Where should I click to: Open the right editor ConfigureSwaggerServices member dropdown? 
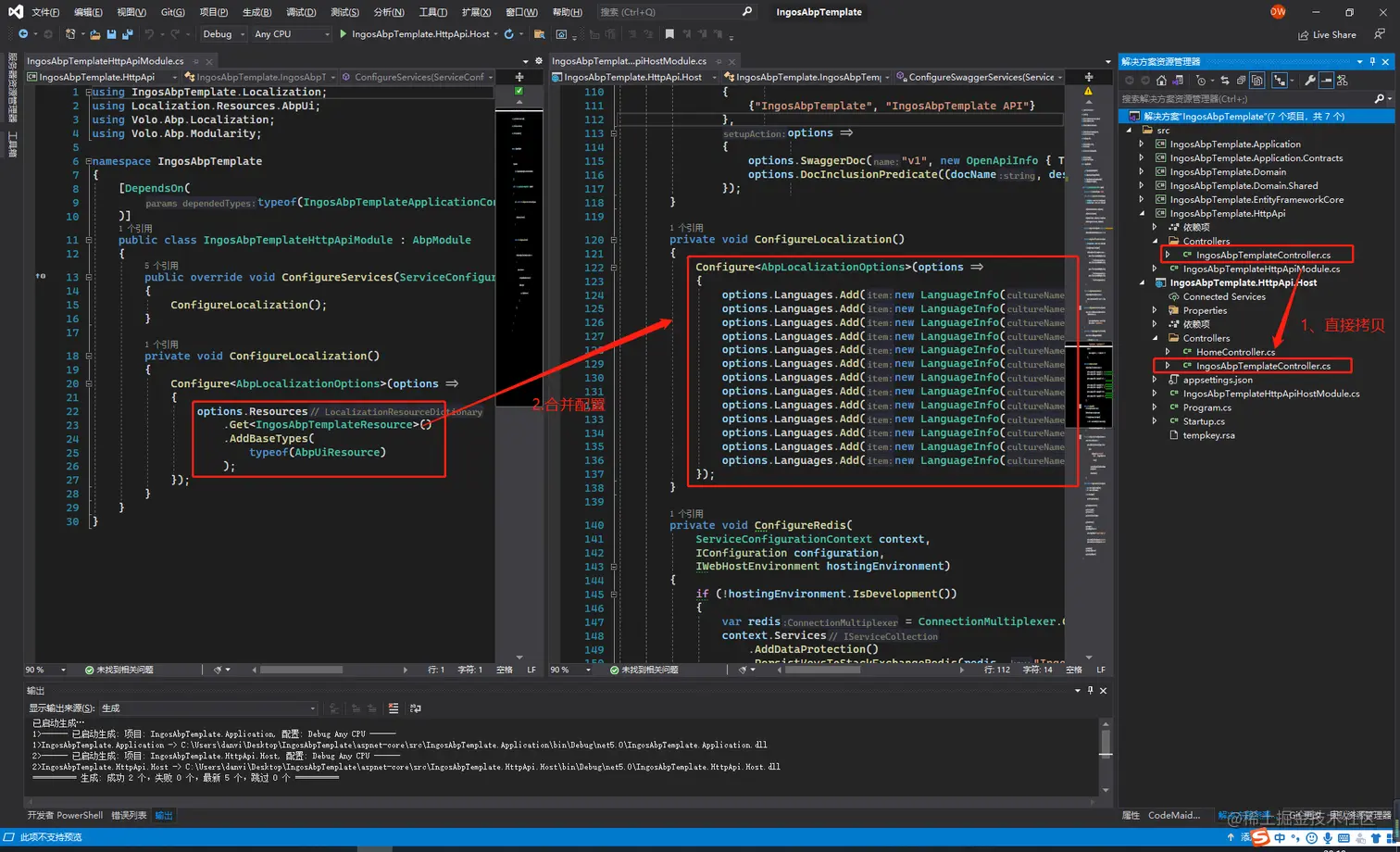click(979, 77)
